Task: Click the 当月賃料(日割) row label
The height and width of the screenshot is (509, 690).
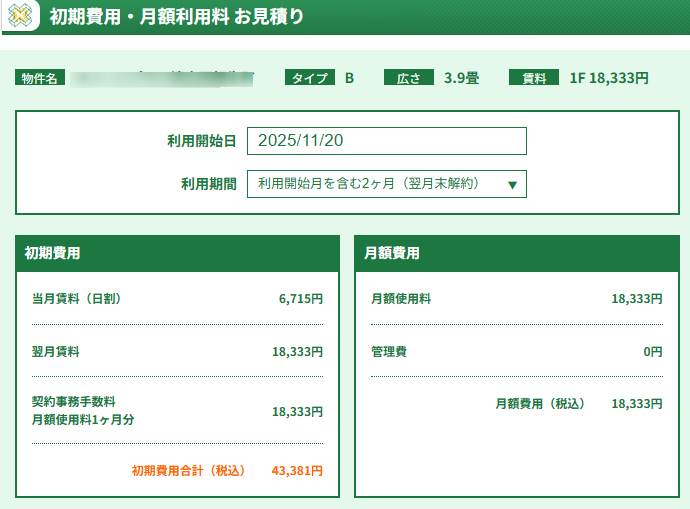Action: [77, 299]
